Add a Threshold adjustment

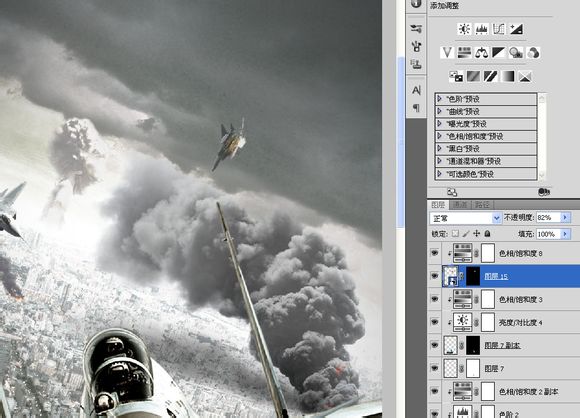click(490, 77)
